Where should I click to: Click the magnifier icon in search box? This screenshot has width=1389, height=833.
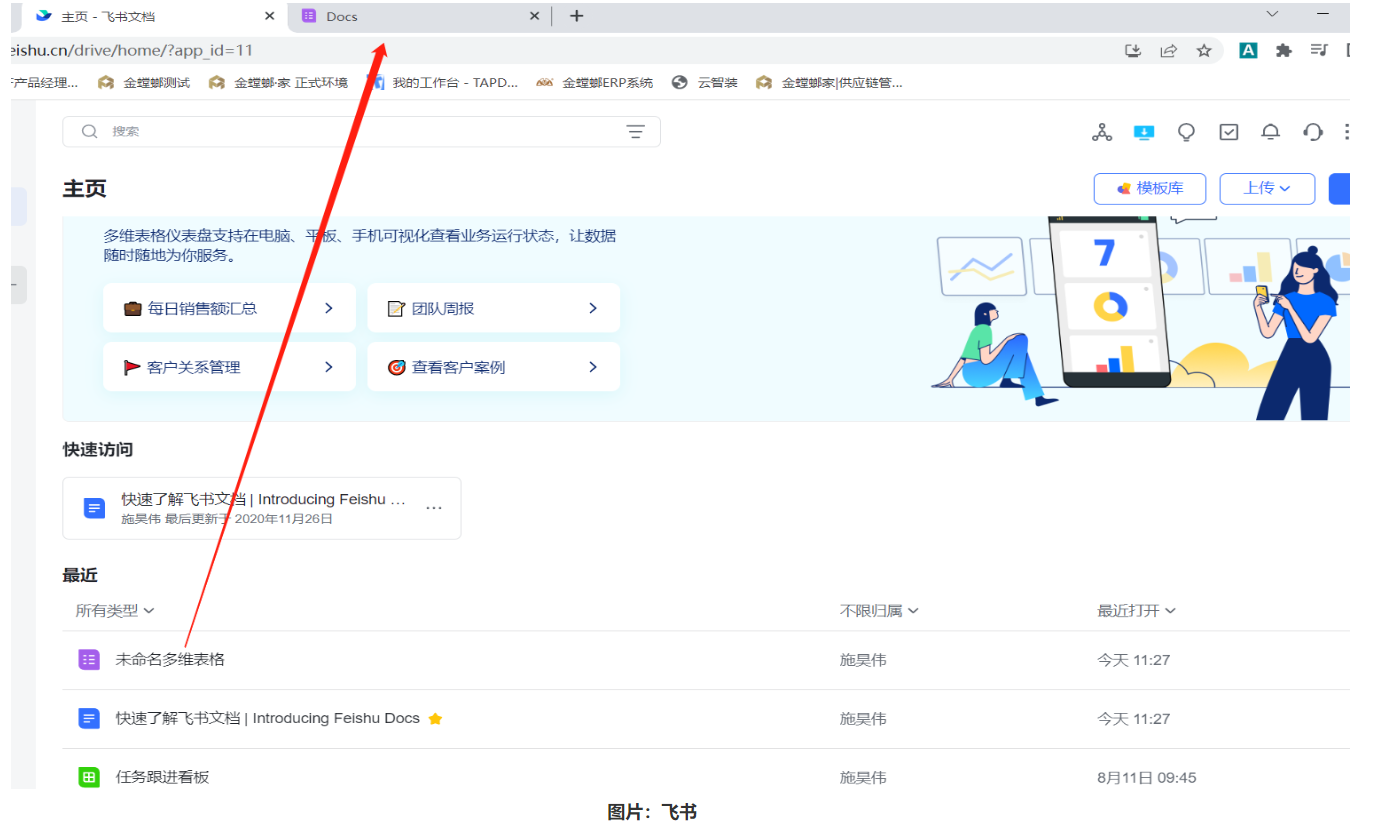click(90, 131)
